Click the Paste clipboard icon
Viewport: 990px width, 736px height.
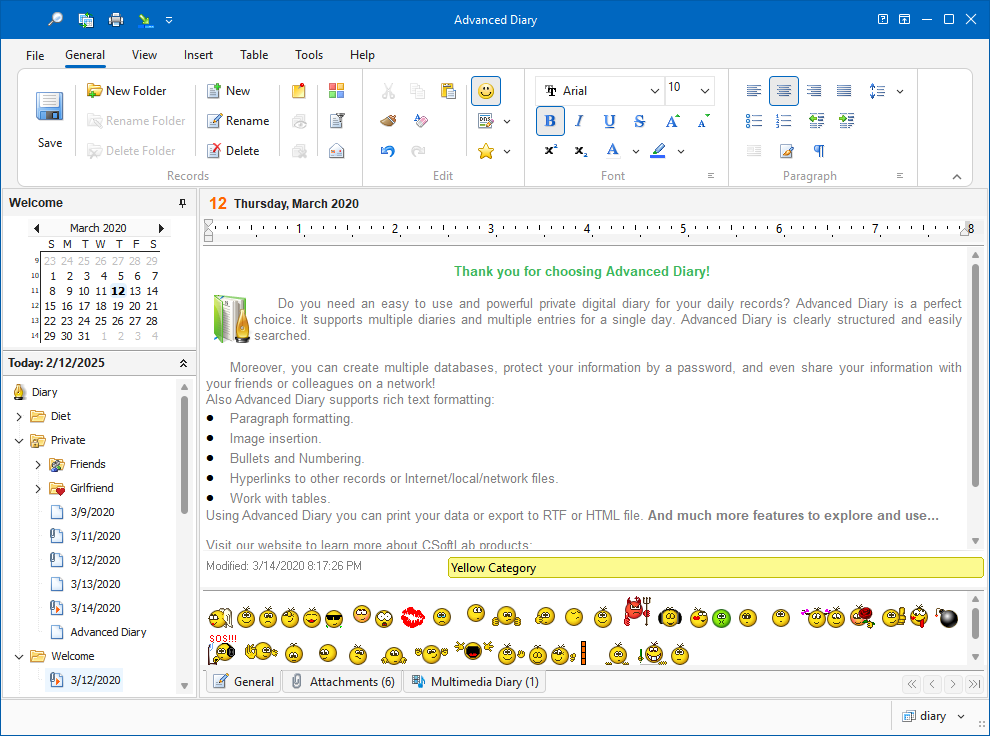click(448, 91)
